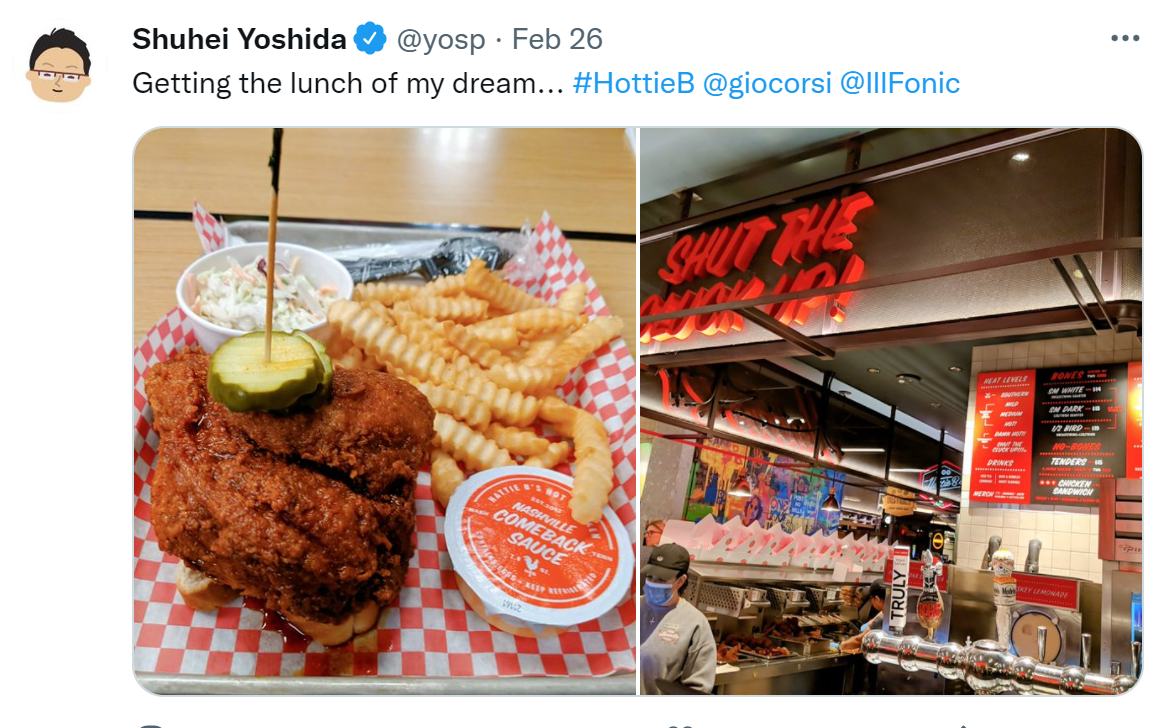Screen dimensions: 1166x728
Task: Click the TRULY tap handle in photo
Action: [899, 591]
